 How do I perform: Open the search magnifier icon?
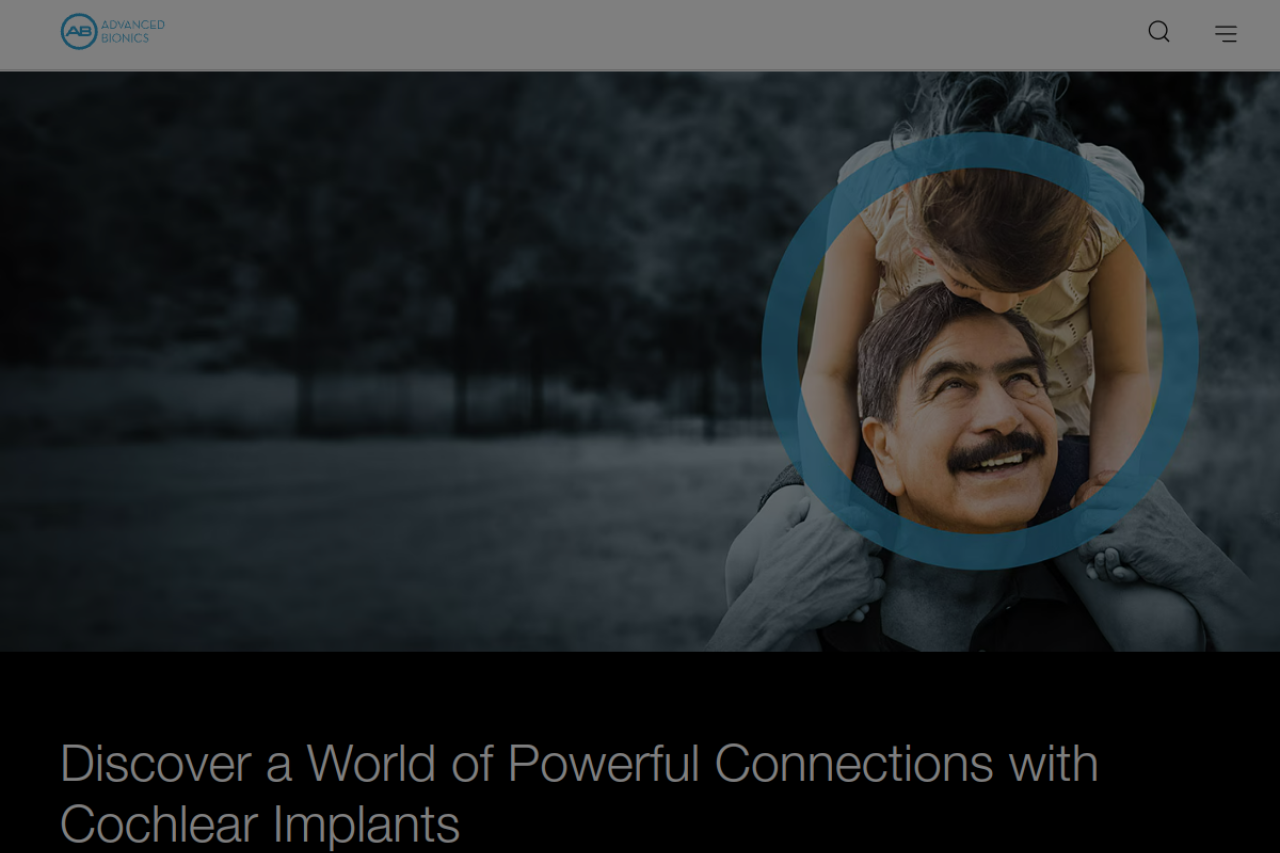pos(1159,32)
